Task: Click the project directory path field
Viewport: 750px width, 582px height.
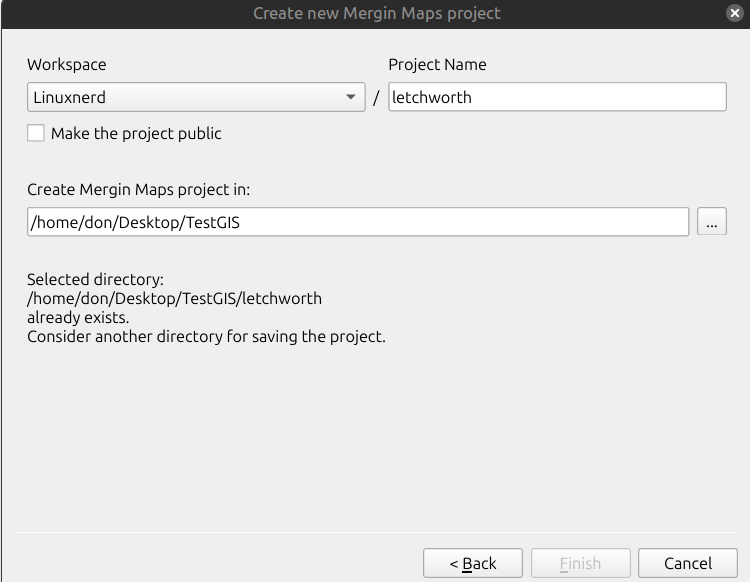Action: [x=358, y=222]
